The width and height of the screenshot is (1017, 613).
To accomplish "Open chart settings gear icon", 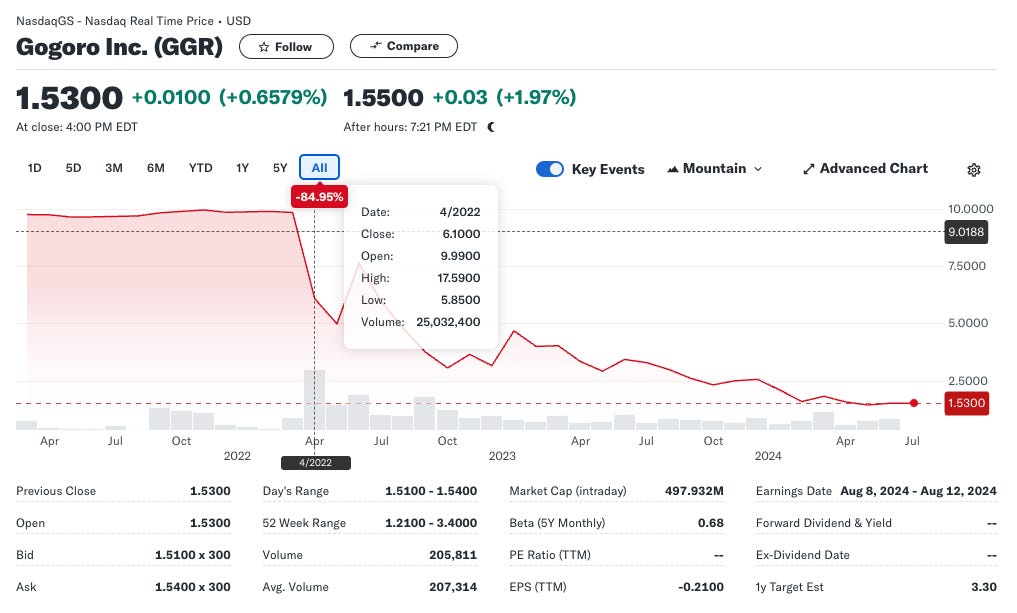I will (974, 169).
